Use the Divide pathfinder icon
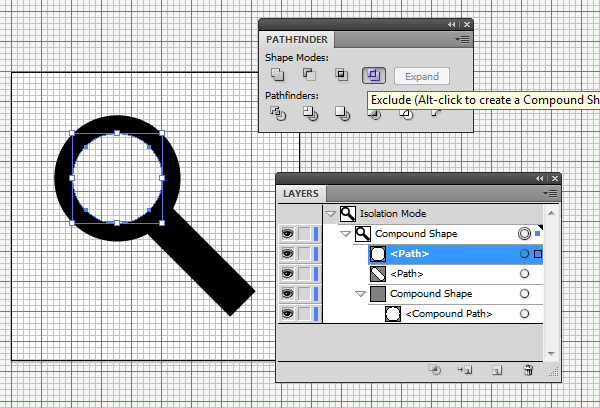600x408 pixels. point(278,114)
